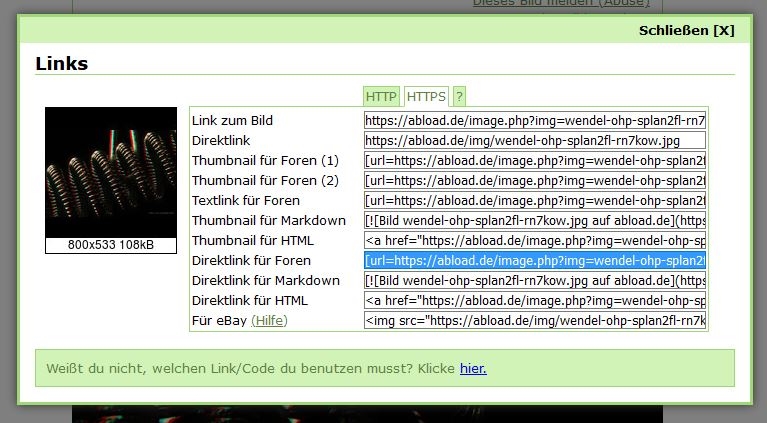Switch to the HTTP tab
Viewport: 767px width, 423px height.
tap(381, 97)
